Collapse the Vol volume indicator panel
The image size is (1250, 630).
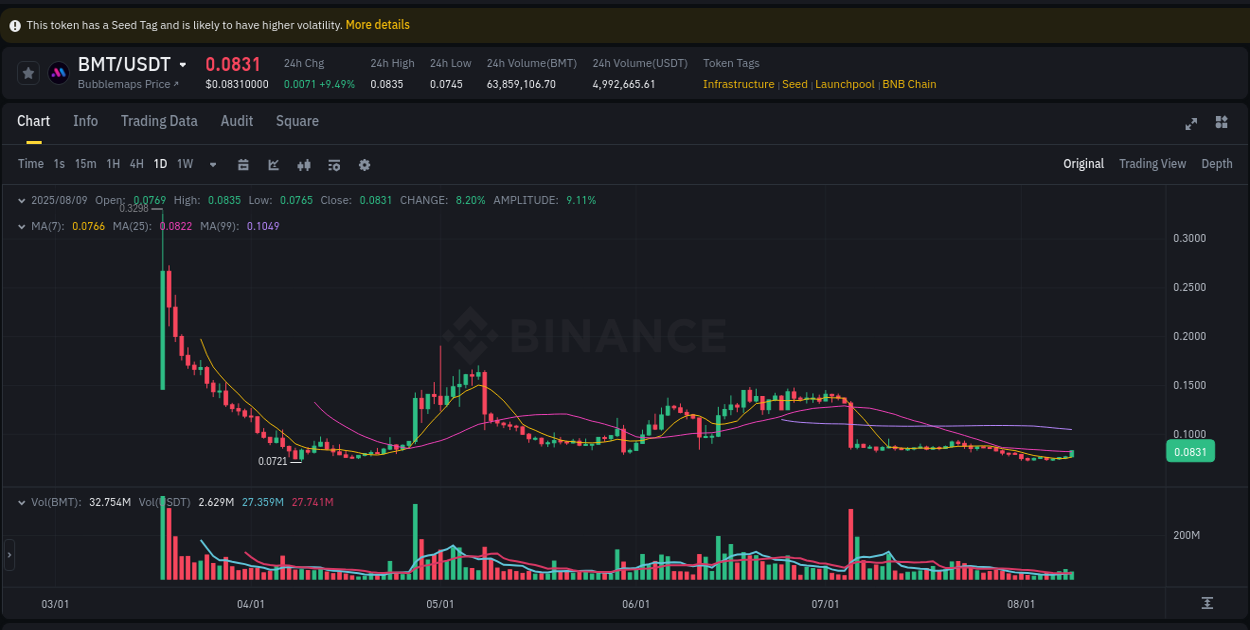pyautogui.click(x=21, y=502)
